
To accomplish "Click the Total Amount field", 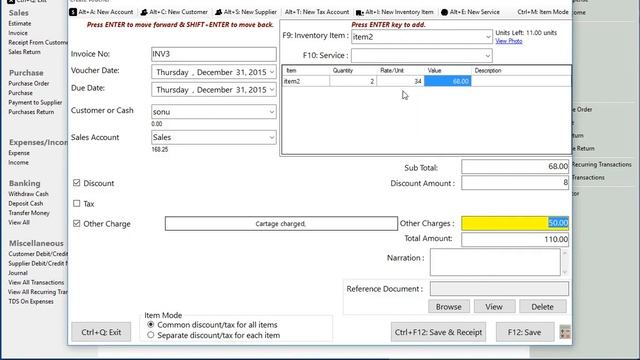I will click(x=515, y=239).
